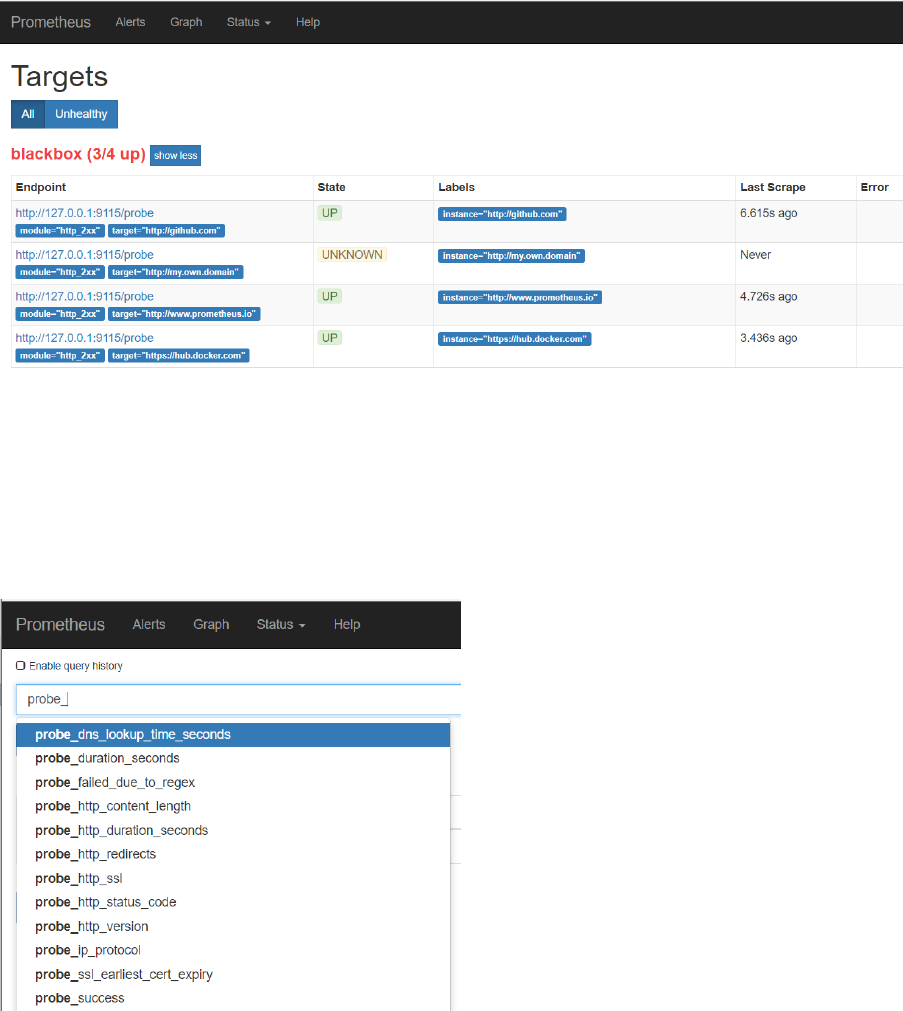The width and height of the screenshot is (903, 1011).
Task: Select probe_ssl_earliest_cert_expiry suggestion
Action: pyautogui.click(x=233, y=974)
